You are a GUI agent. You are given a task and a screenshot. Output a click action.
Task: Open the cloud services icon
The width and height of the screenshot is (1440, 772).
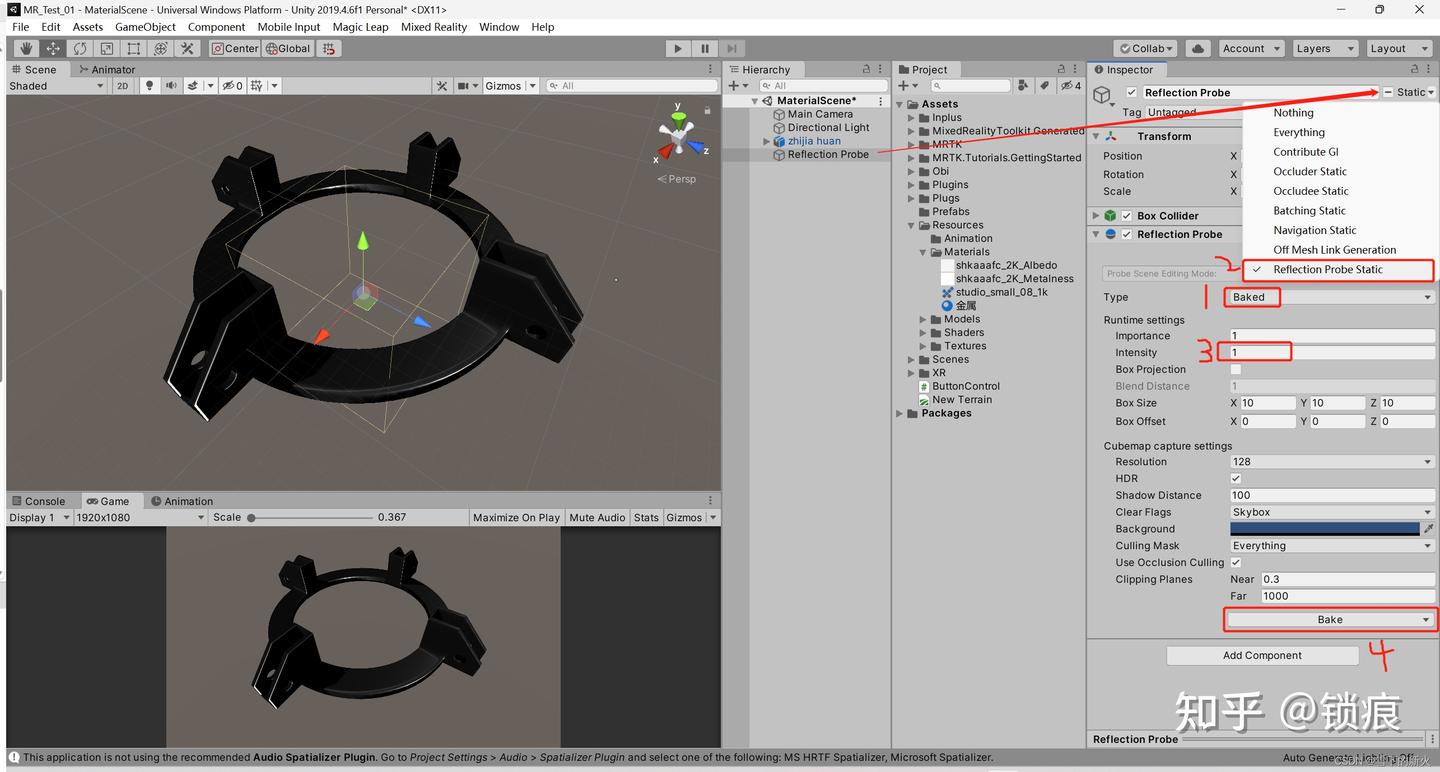1198,48
